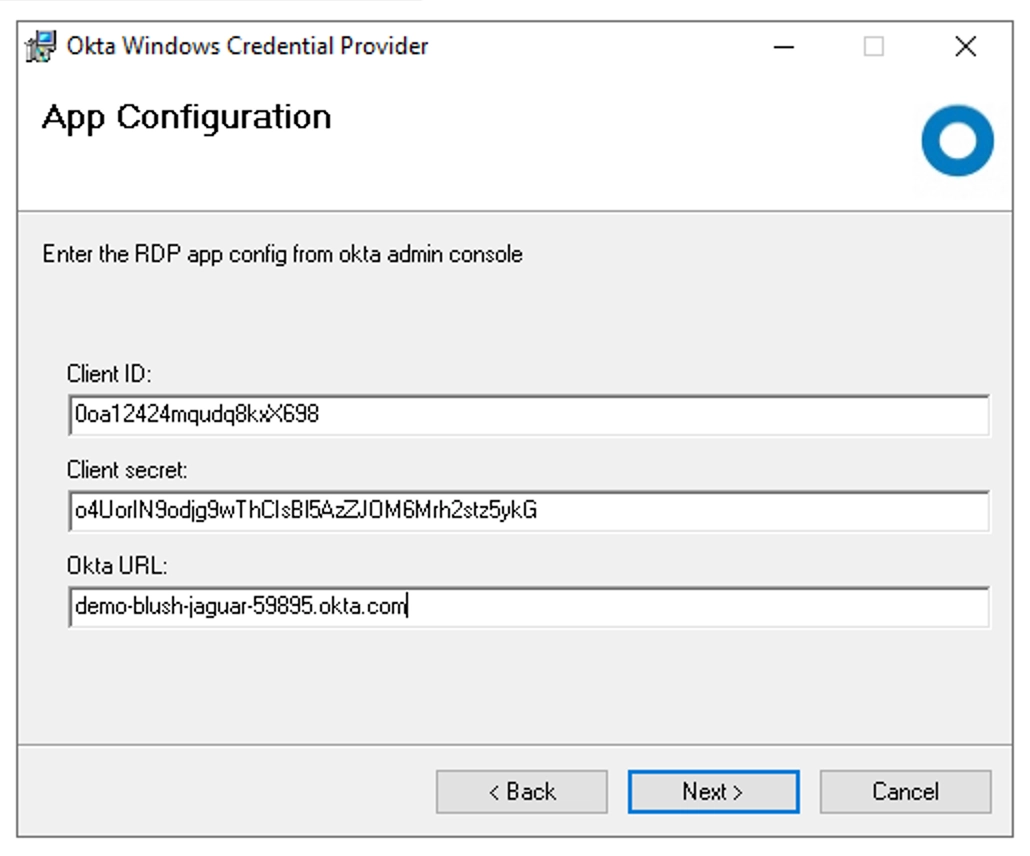Focus the Client ID input field
Screen dimensions: 1030x856
coord(529,415)
